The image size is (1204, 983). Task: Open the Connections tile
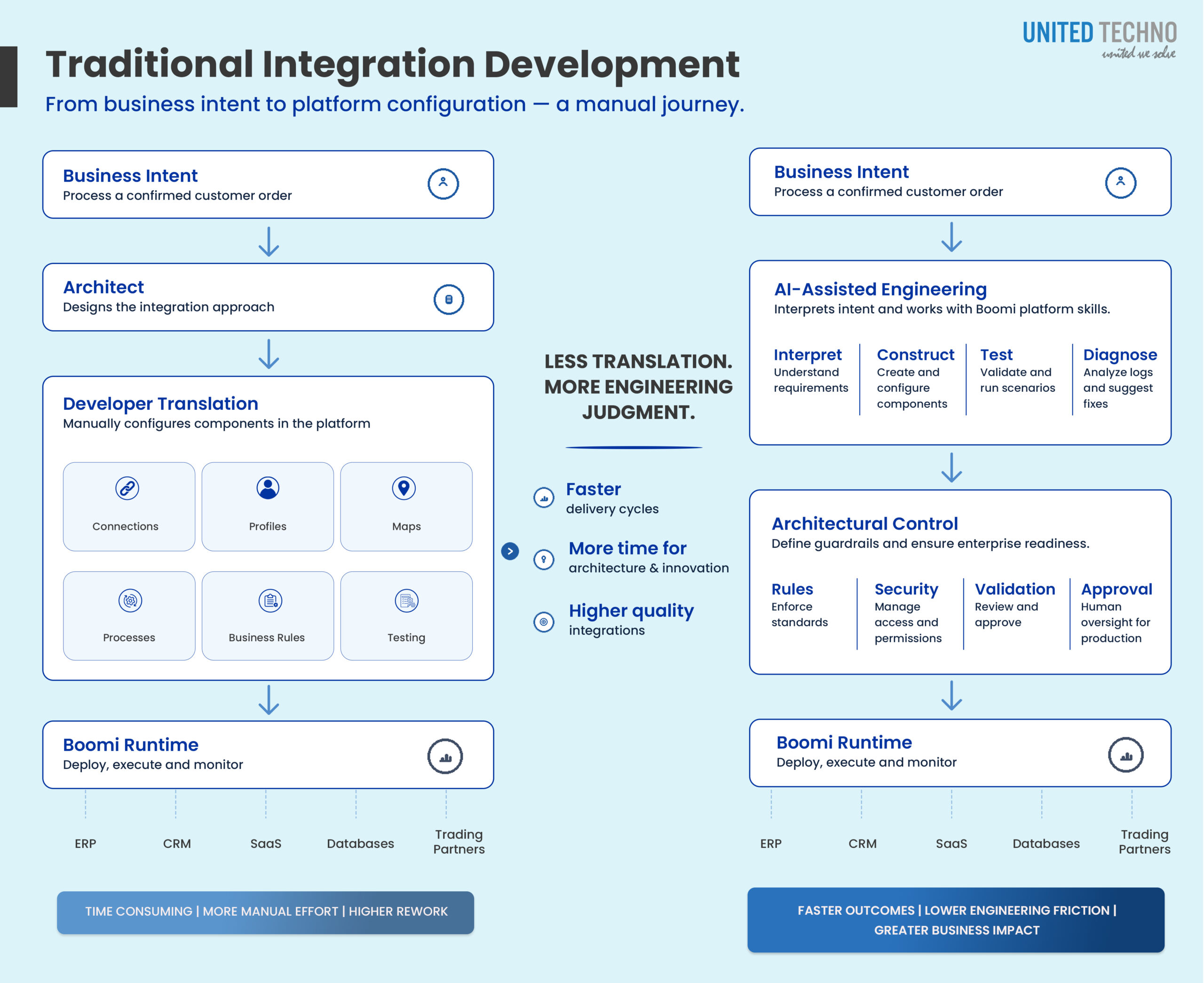point(129,506)
